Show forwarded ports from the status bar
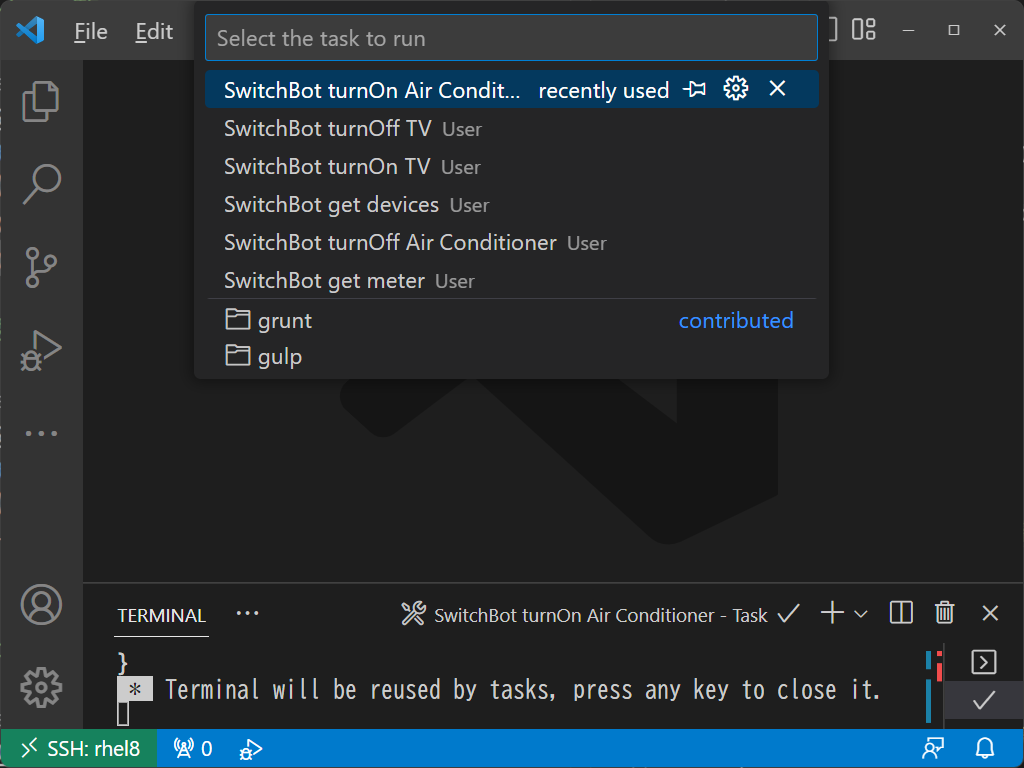Image resolution: width=1024 pixels, height=768 pixels. pos(190,748)
